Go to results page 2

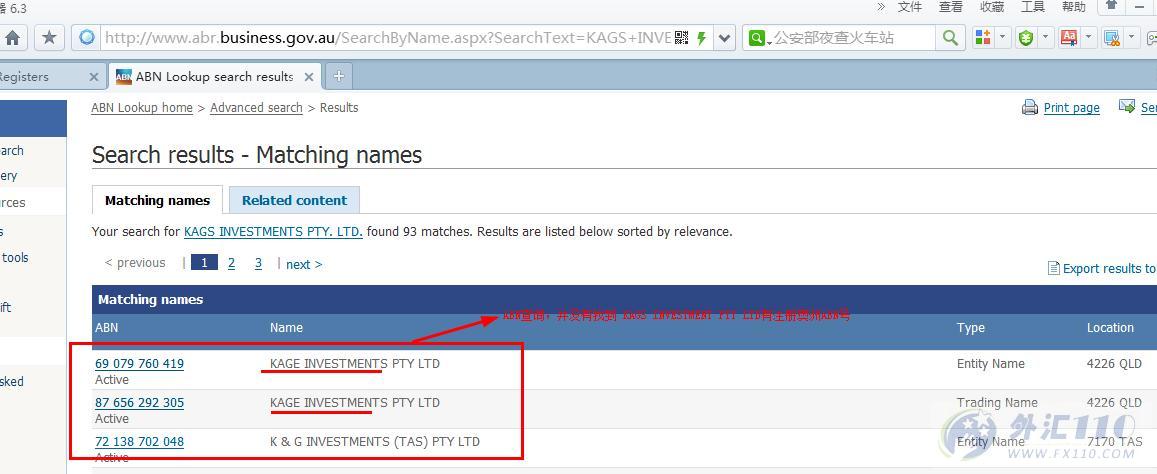click(x=232, y=264)
